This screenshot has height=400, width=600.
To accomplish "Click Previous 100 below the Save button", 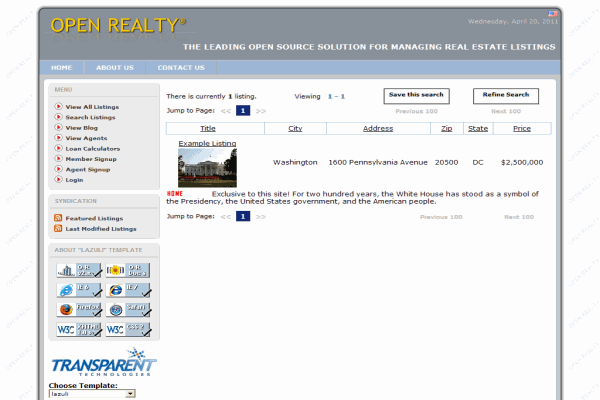I will tap(416, 111).
